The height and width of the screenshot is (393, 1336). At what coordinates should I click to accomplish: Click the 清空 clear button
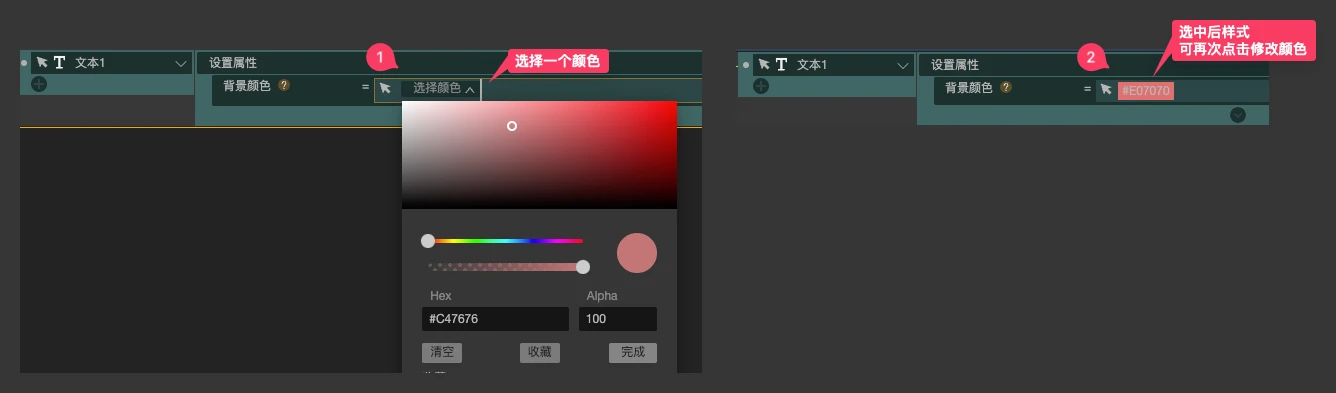pyautogui.click(x=442, y=352)
